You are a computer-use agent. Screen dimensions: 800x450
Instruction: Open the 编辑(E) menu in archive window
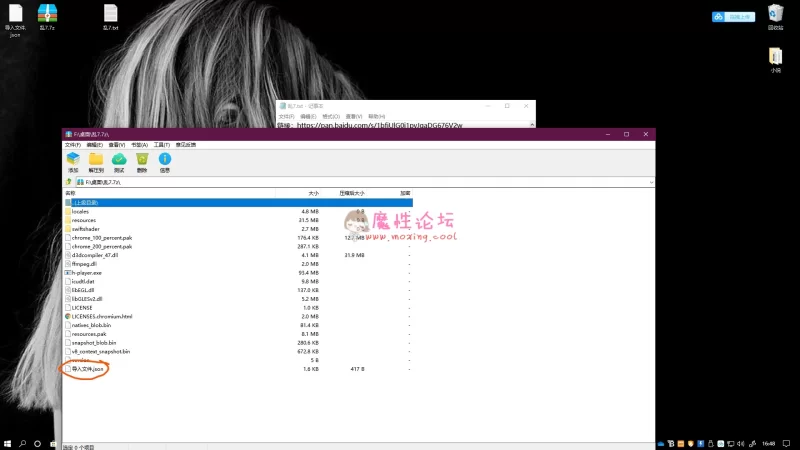pyautogui.click(x=94, y=145)
